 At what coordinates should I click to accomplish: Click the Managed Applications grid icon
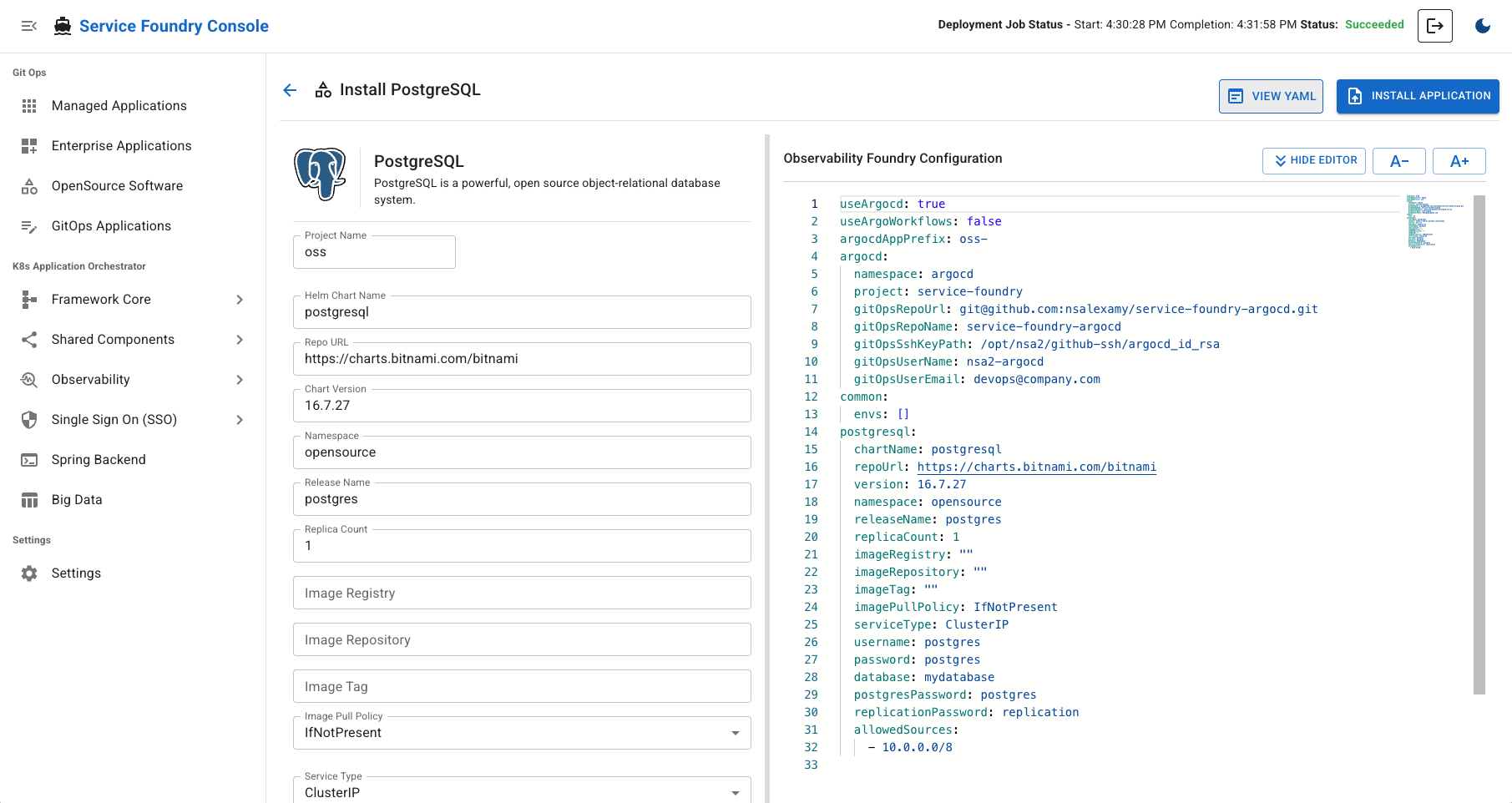coord(29,106)
